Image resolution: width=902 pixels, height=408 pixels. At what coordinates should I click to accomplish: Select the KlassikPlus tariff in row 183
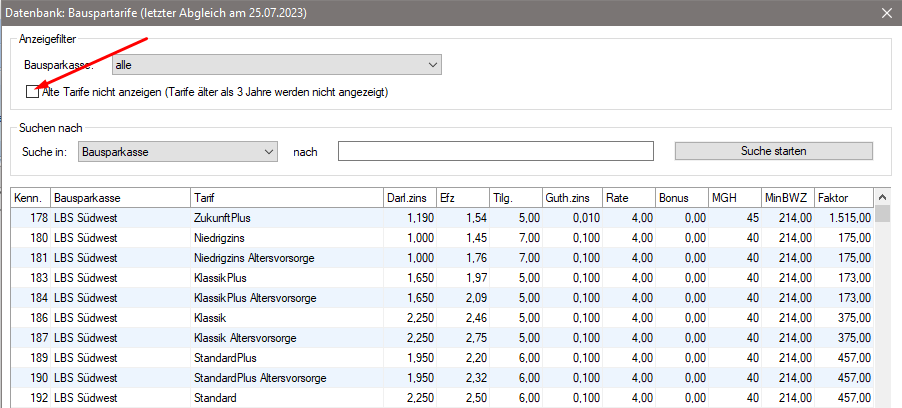tap(221, 278)
